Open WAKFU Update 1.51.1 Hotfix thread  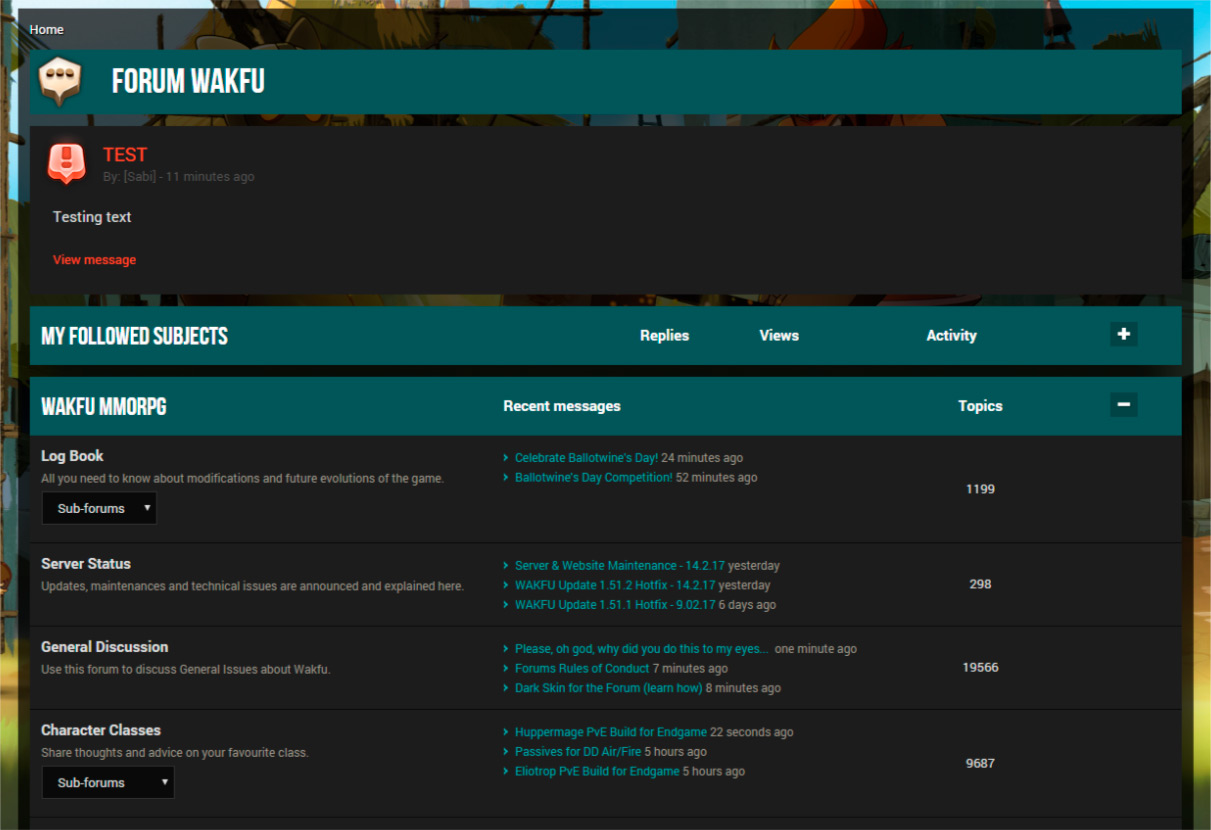click(614, 605)
